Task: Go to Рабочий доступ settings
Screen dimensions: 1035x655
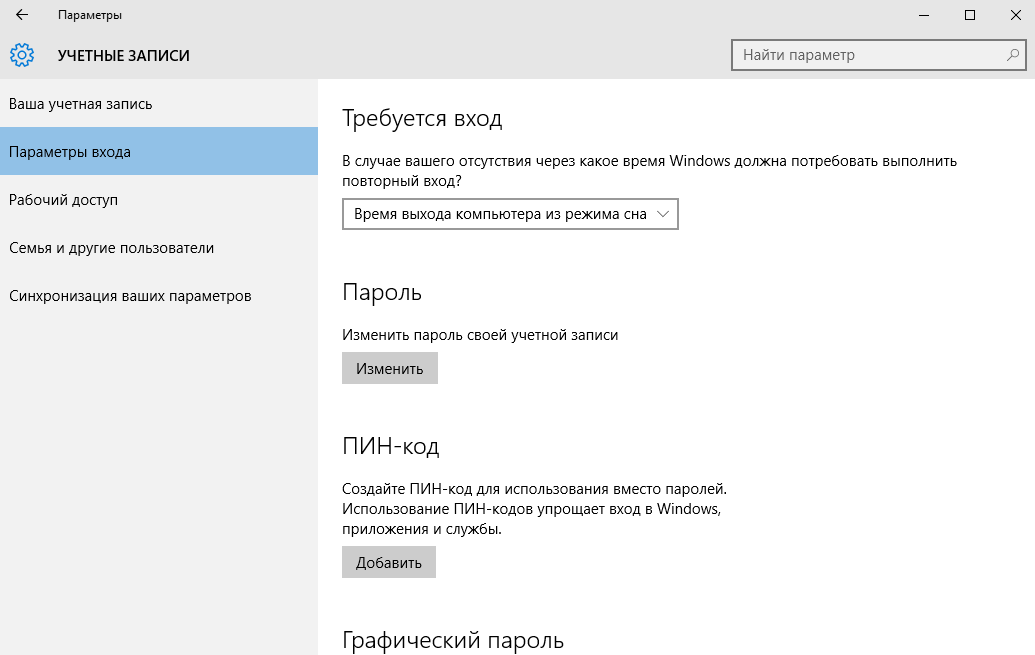Action: pos(63,200)
